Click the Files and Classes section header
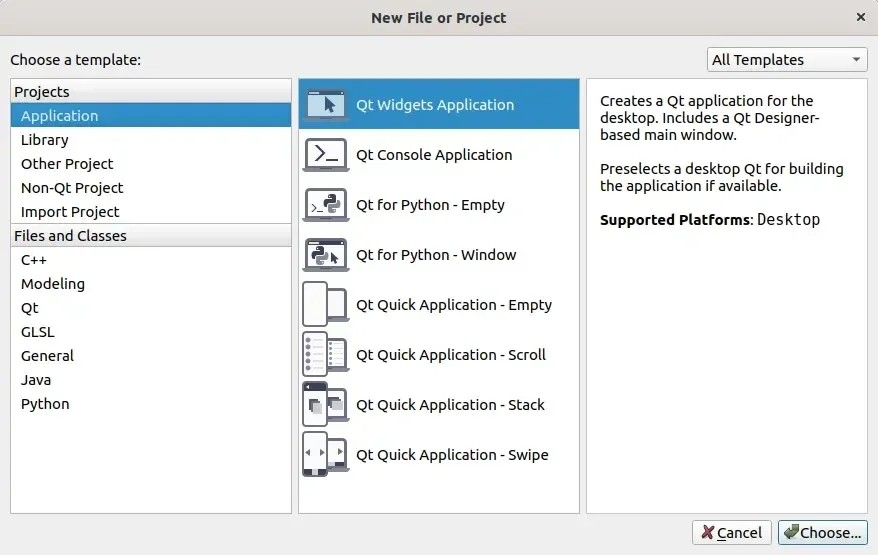The height and width of the screenshot is (555, 878). [x=151, y=236]
